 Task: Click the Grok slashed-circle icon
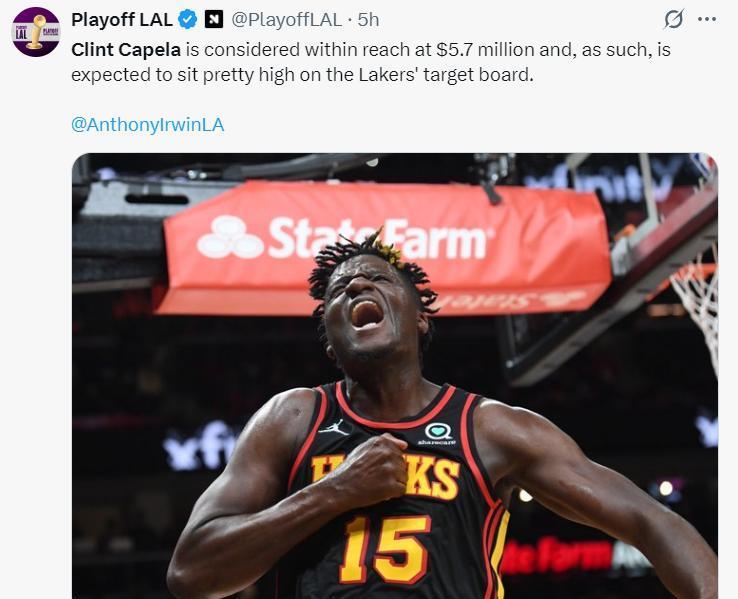(x=674, y=19)
